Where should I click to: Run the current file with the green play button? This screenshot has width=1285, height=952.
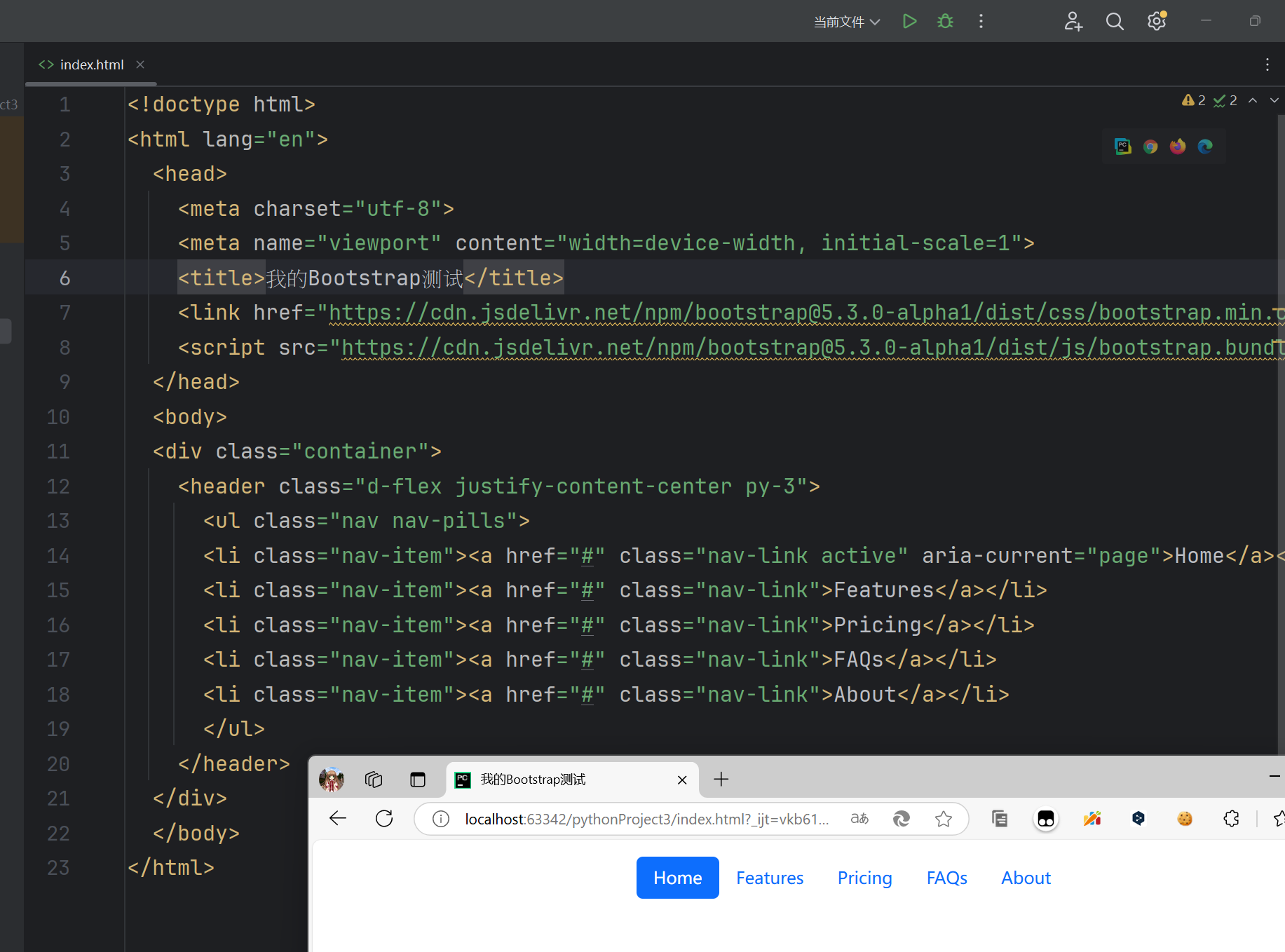click(909, 22)
